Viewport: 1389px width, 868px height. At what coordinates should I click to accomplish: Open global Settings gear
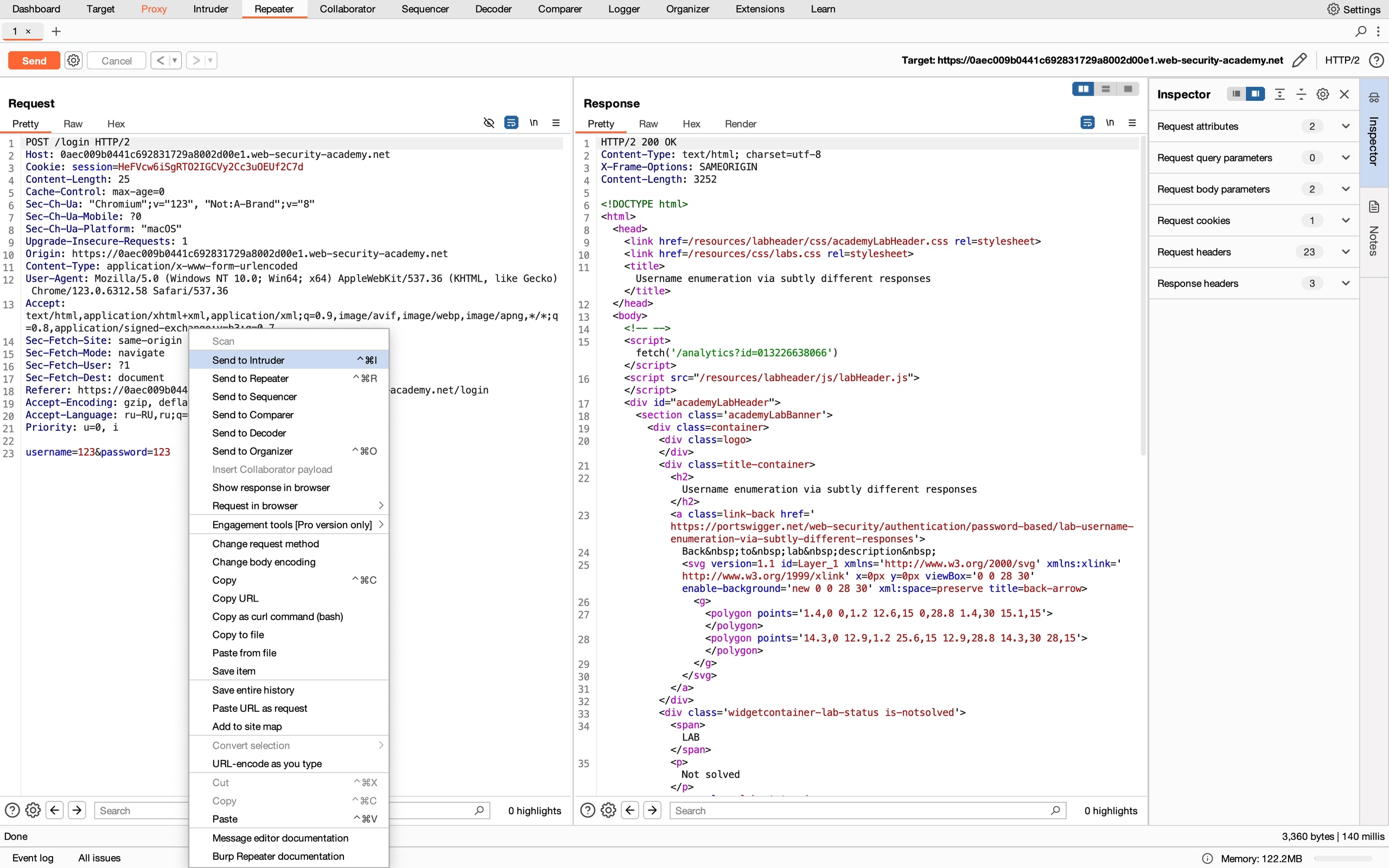click(1333, 9)
